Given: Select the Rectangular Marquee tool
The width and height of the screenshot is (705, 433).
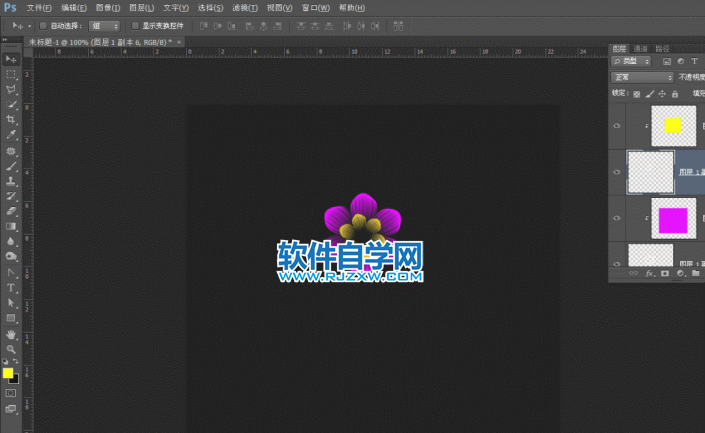Looking at the screenshot, I should [x=11, y=74].
